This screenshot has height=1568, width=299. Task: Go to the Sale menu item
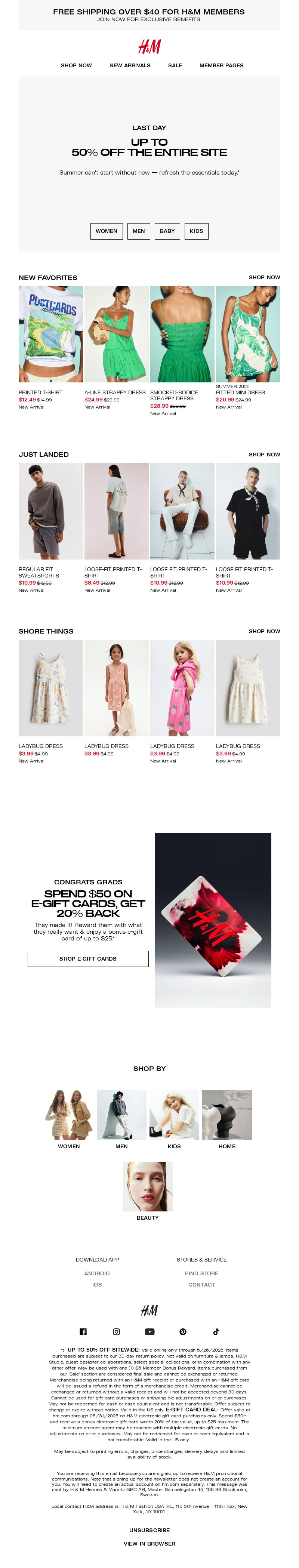[175, 65]
